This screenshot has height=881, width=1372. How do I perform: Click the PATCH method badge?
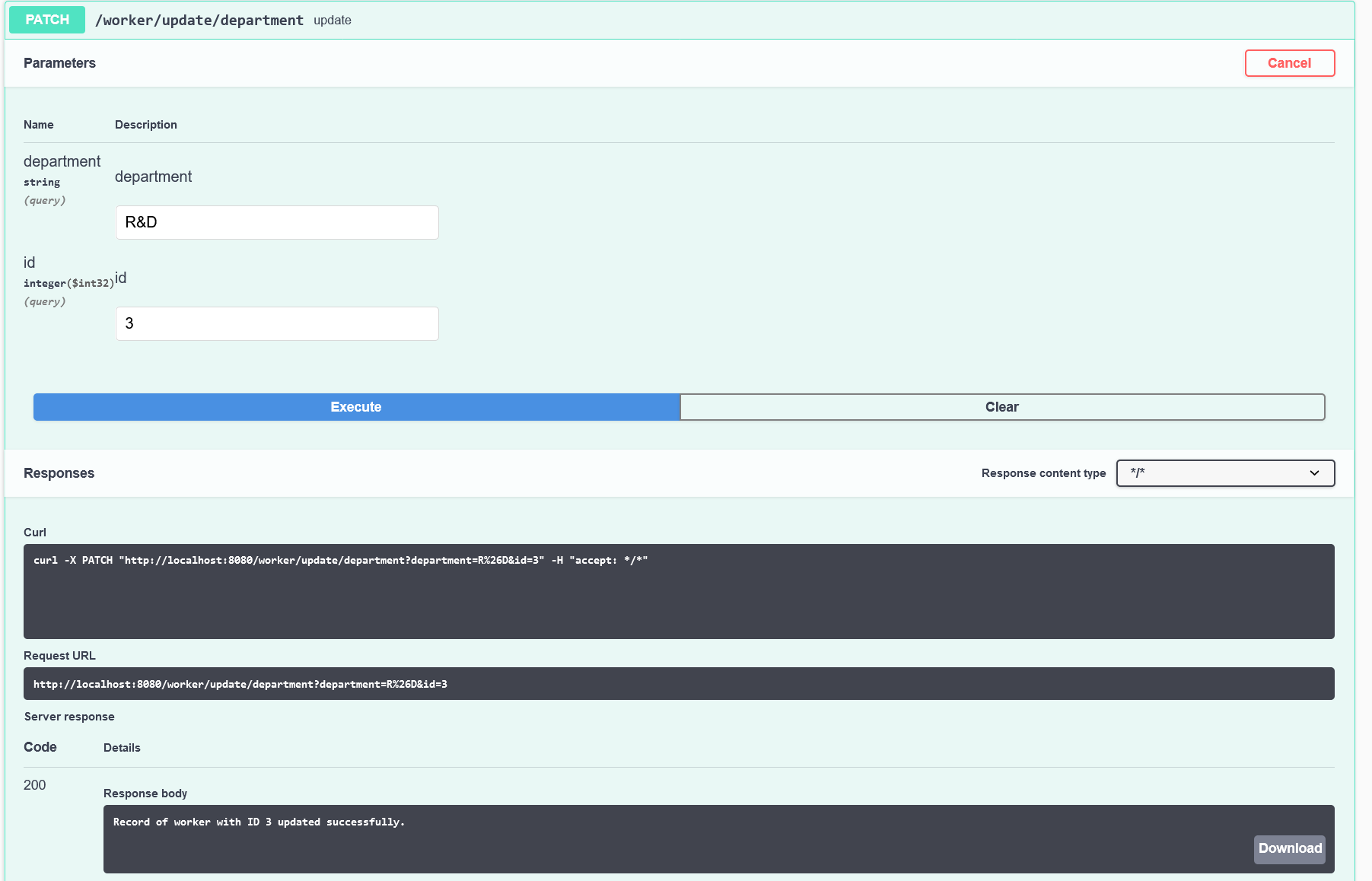[x=47, y=20]
